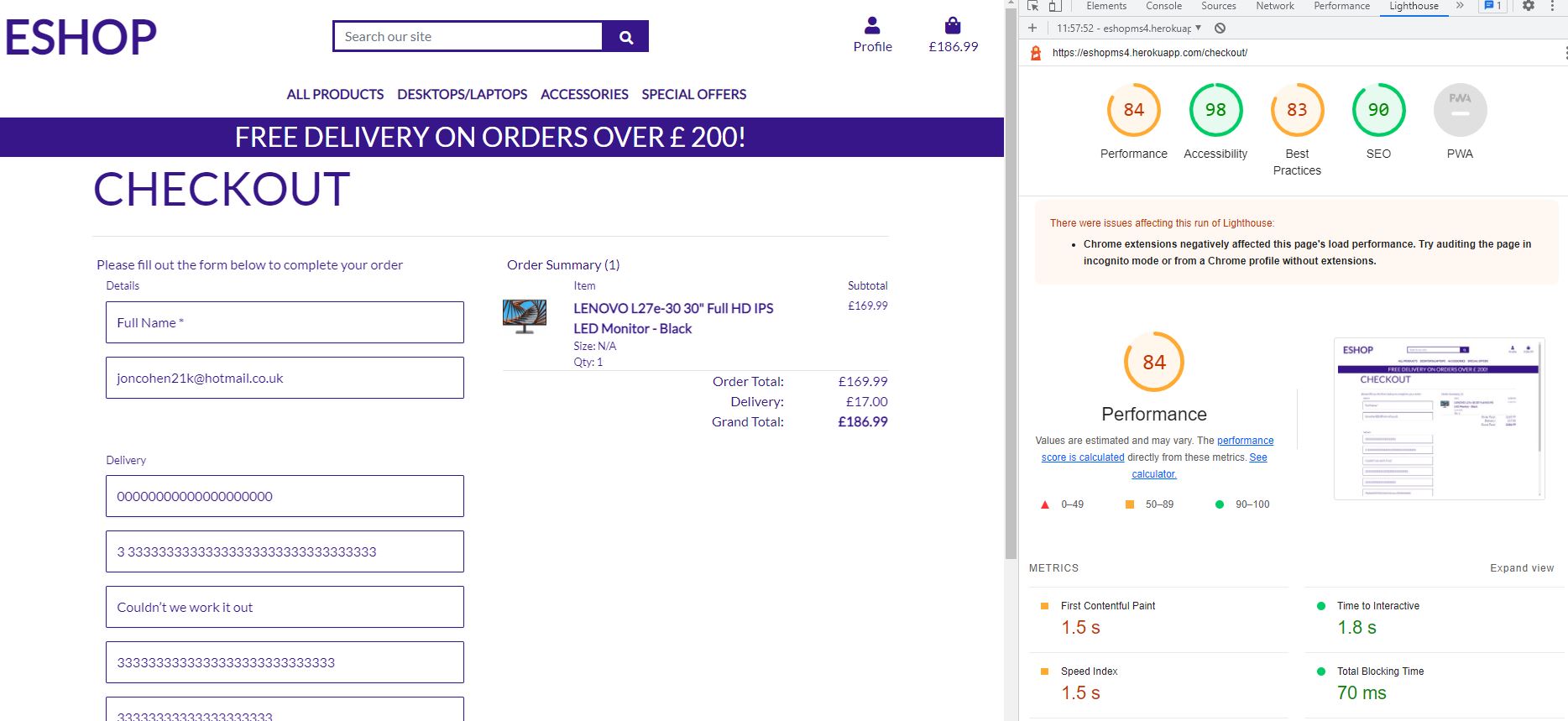Viewport: 1568px width, 721px height.
Task: Click the Speed Index metric
Action: click(1158, 685)
